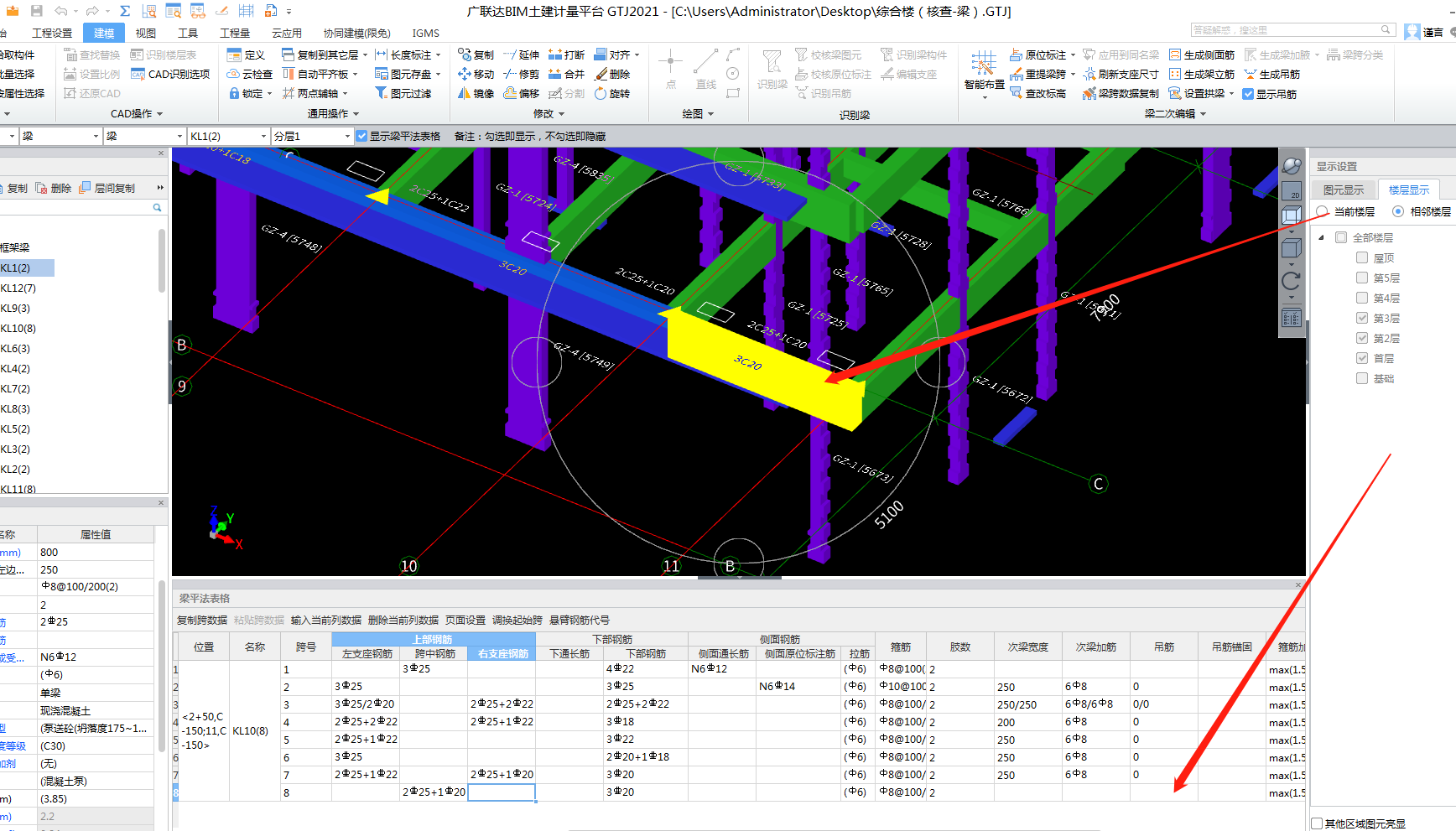Select KL12(7) in component list
The height and width of the screenshot is (831, 1456).
coord(18,288)
